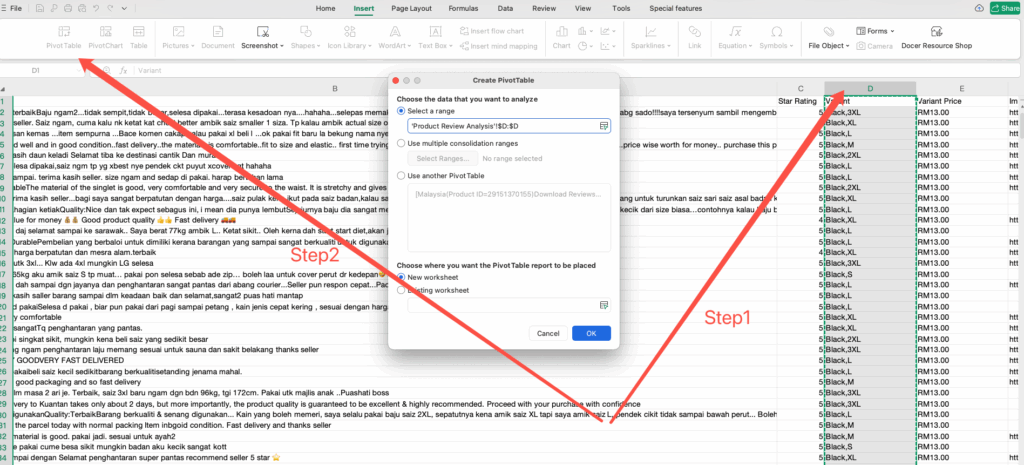Screen dimensions: 1024x465
Task: Click the Chart icon in ribbon
Action: tap(561, 37)
